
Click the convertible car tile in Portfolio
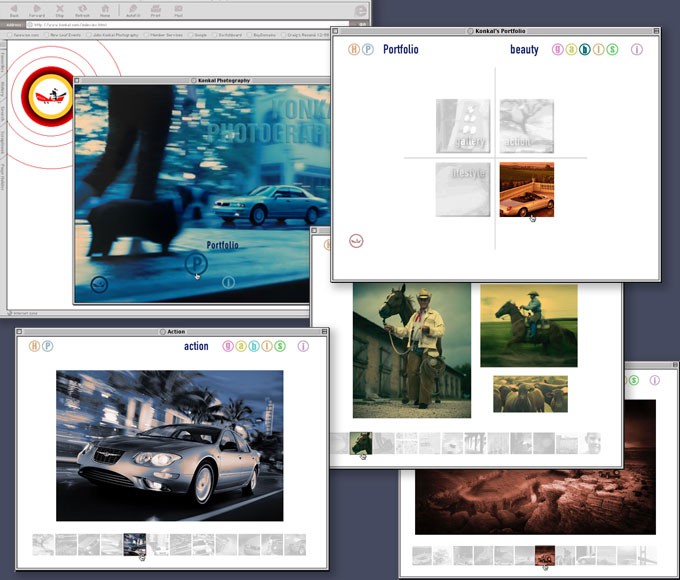pyautogui.click(x=526, y=190)
